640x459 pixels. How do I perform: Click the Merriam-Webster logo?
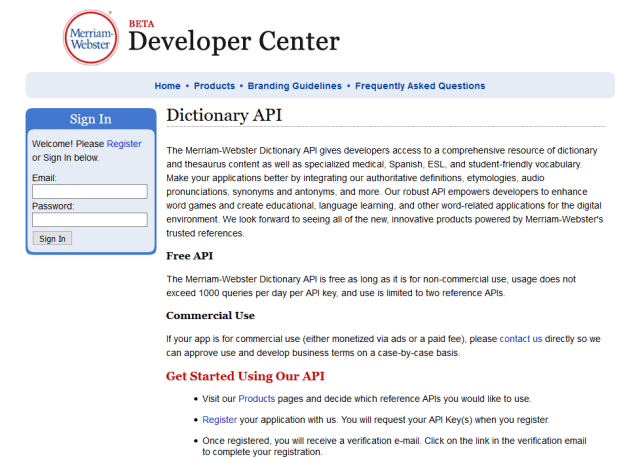point(91,38)
